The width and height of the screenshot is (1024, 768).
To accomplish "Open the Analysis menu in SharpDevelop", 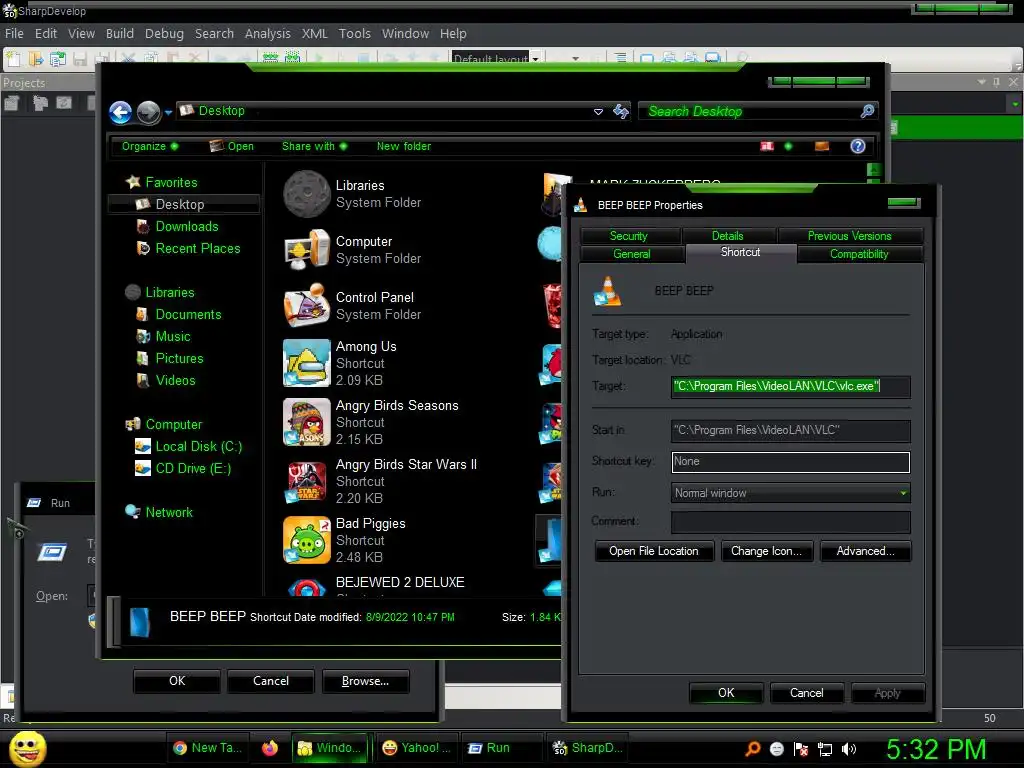I will pos(267,33).
